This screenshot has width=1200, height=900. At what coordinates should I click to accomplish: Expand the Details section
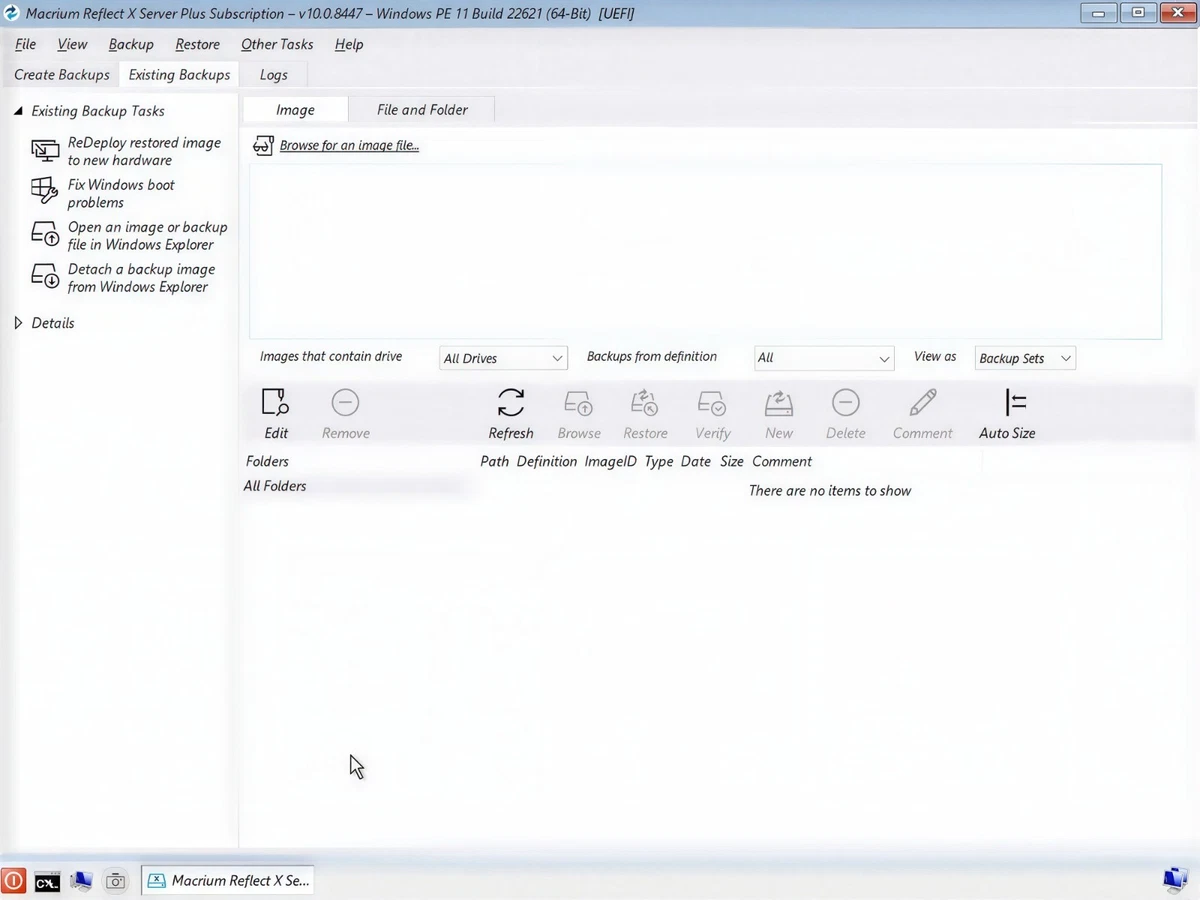click(x=18, y=323)
